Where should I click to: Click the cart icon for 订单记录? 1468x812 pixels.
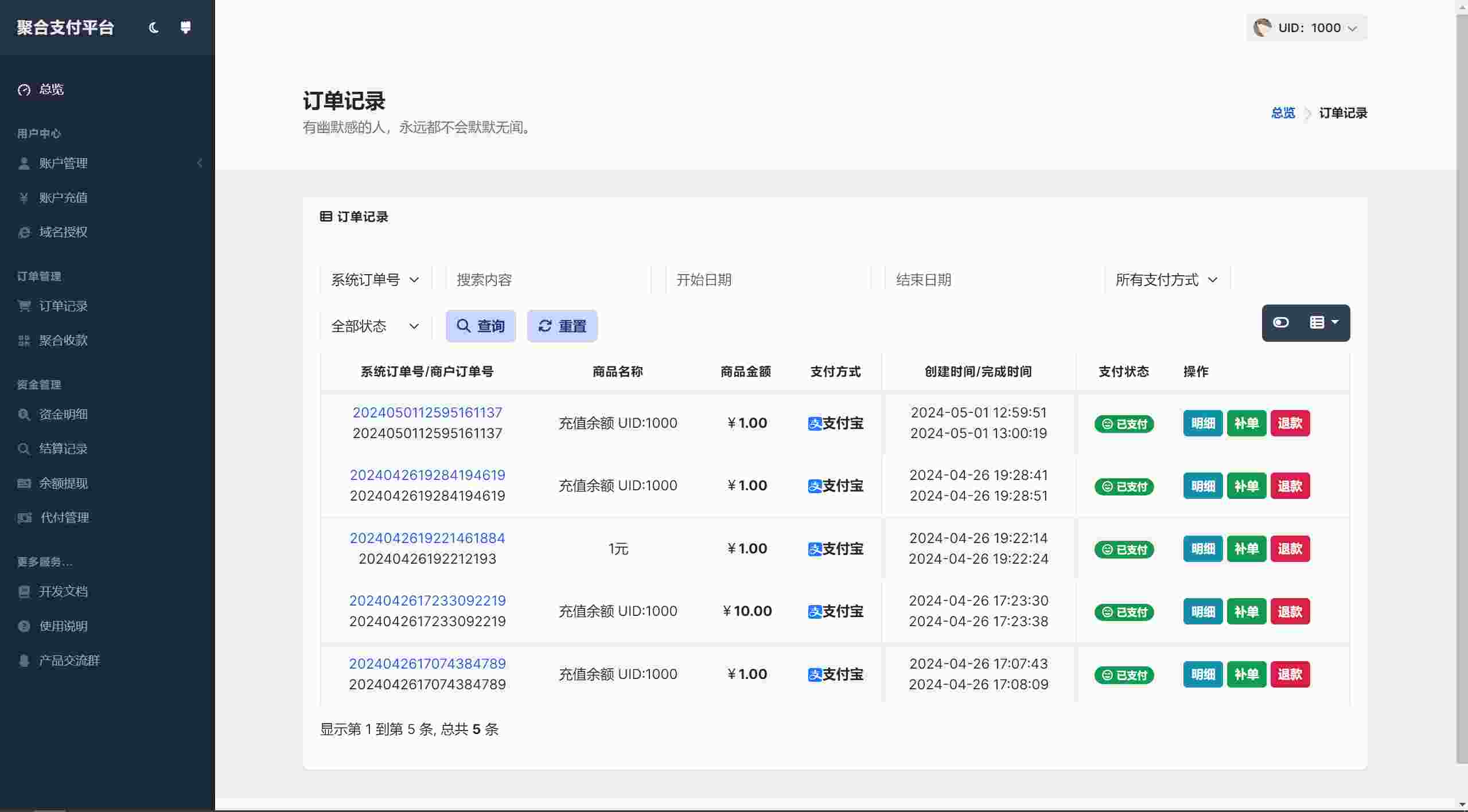pyautogui.click(x=24, y=306)
